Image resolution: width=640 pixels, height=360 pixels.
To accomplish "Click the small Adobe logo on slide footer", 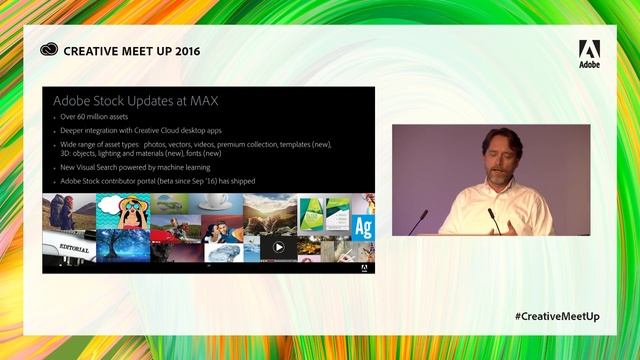I will tap(364, 268).
